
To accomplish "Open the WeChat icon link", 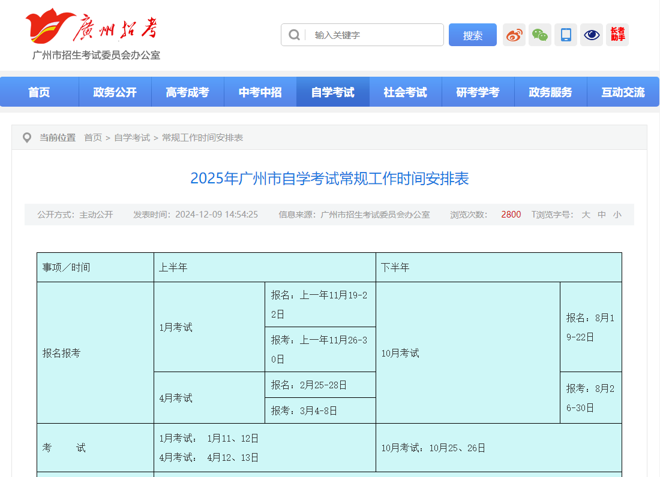I will click(540, 35).
